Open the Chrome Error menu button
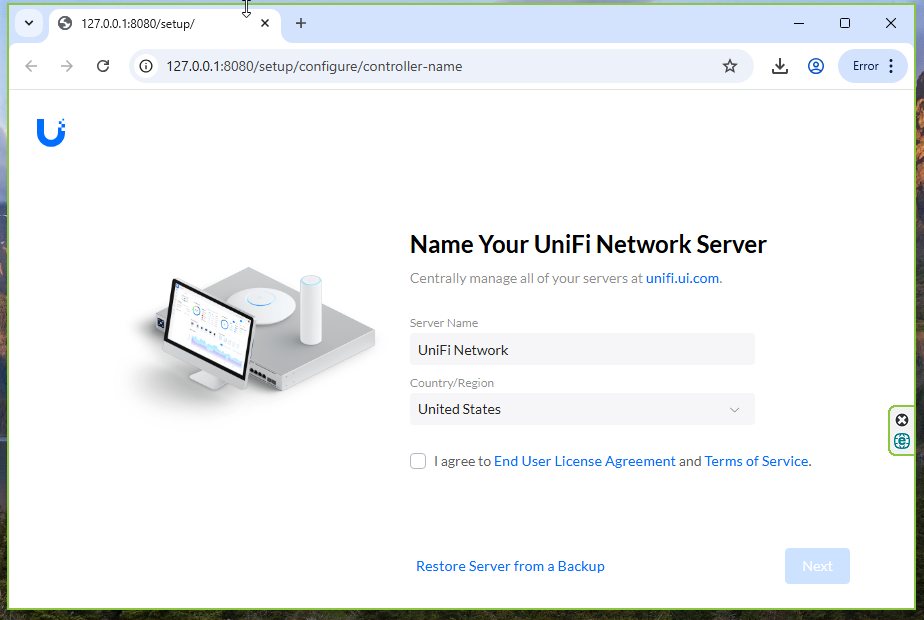The image size is (924, 620). (872, 66)
